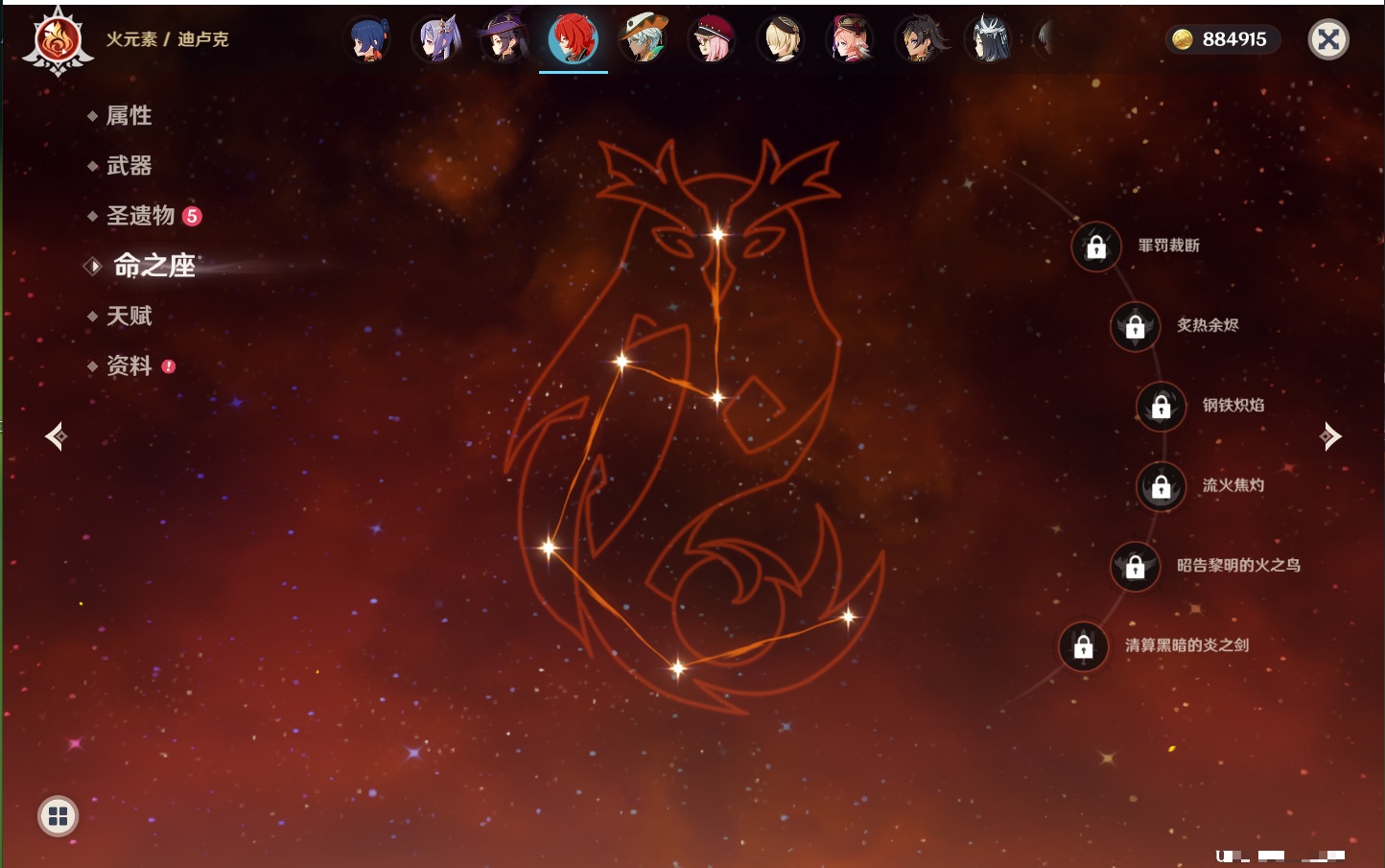Select the blond-haired character avatar
This screenshot has width=1385, height=868.
click(781, 39)
